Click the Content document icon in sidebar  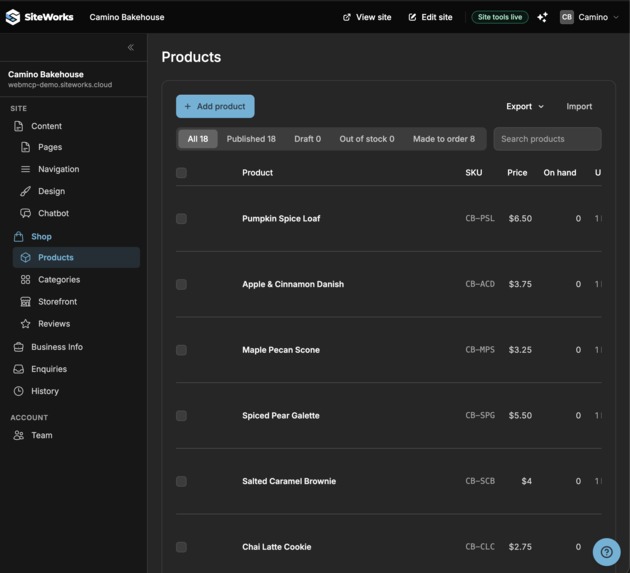(x=18, y=126)
